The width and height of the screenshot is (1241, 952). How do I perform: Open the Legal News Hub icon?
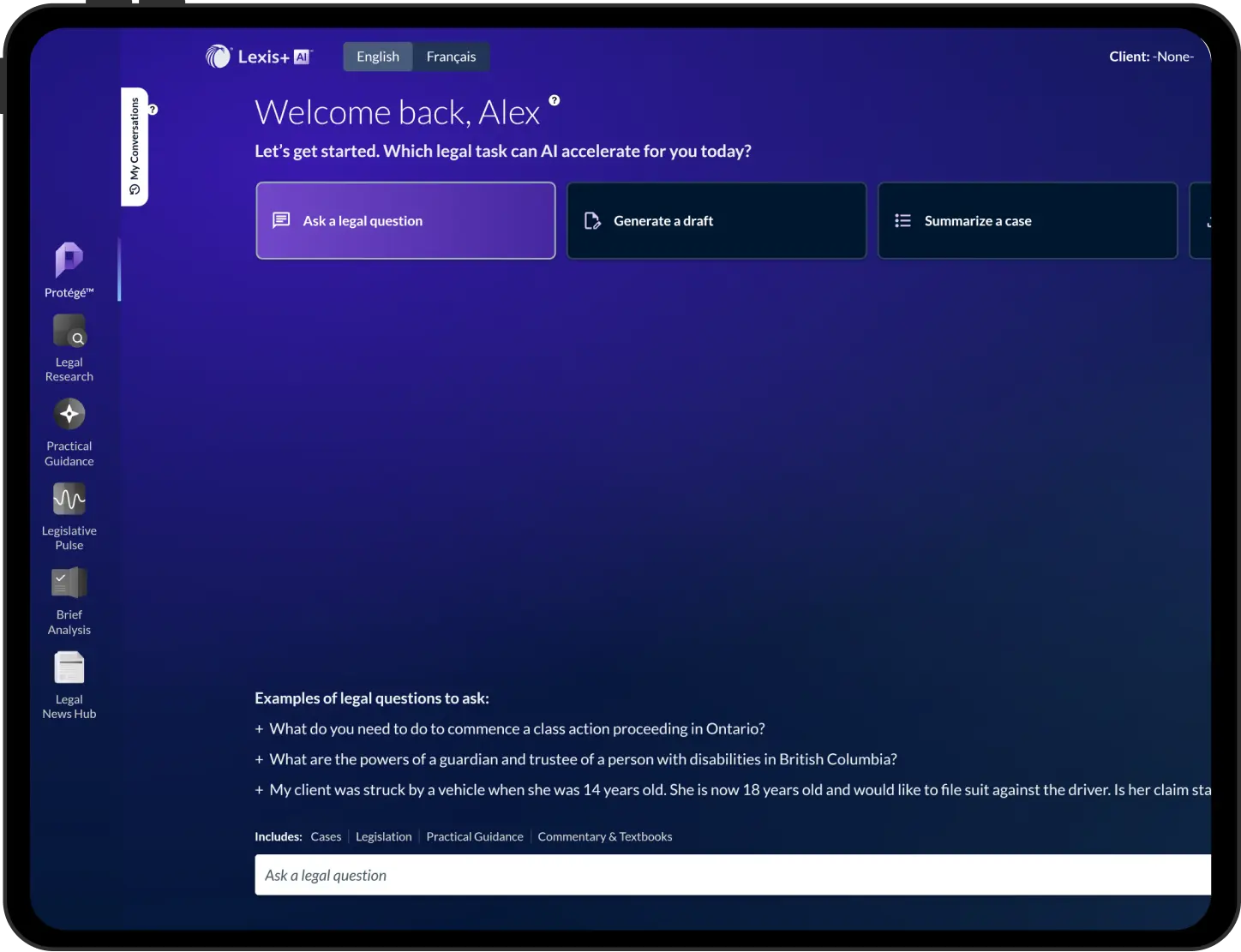tap(69, 668)
